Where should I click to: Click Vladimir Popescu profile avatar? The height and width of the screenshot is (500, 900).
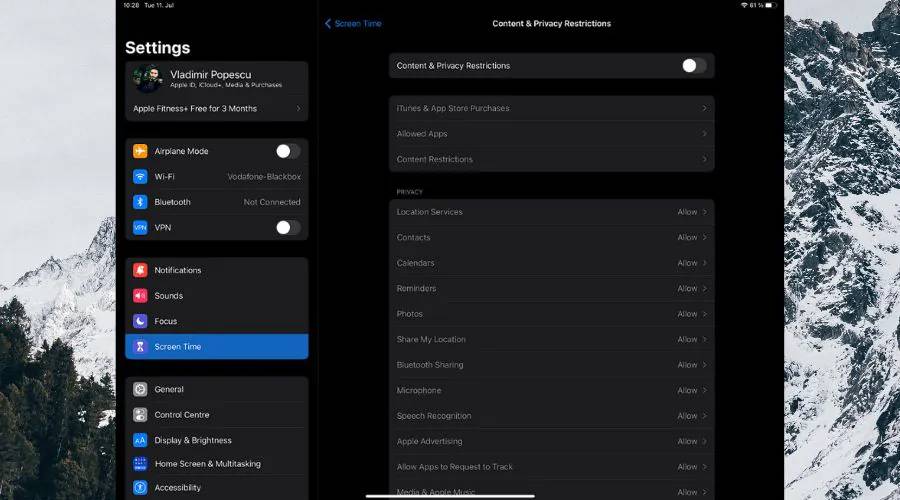click(148, 79)
